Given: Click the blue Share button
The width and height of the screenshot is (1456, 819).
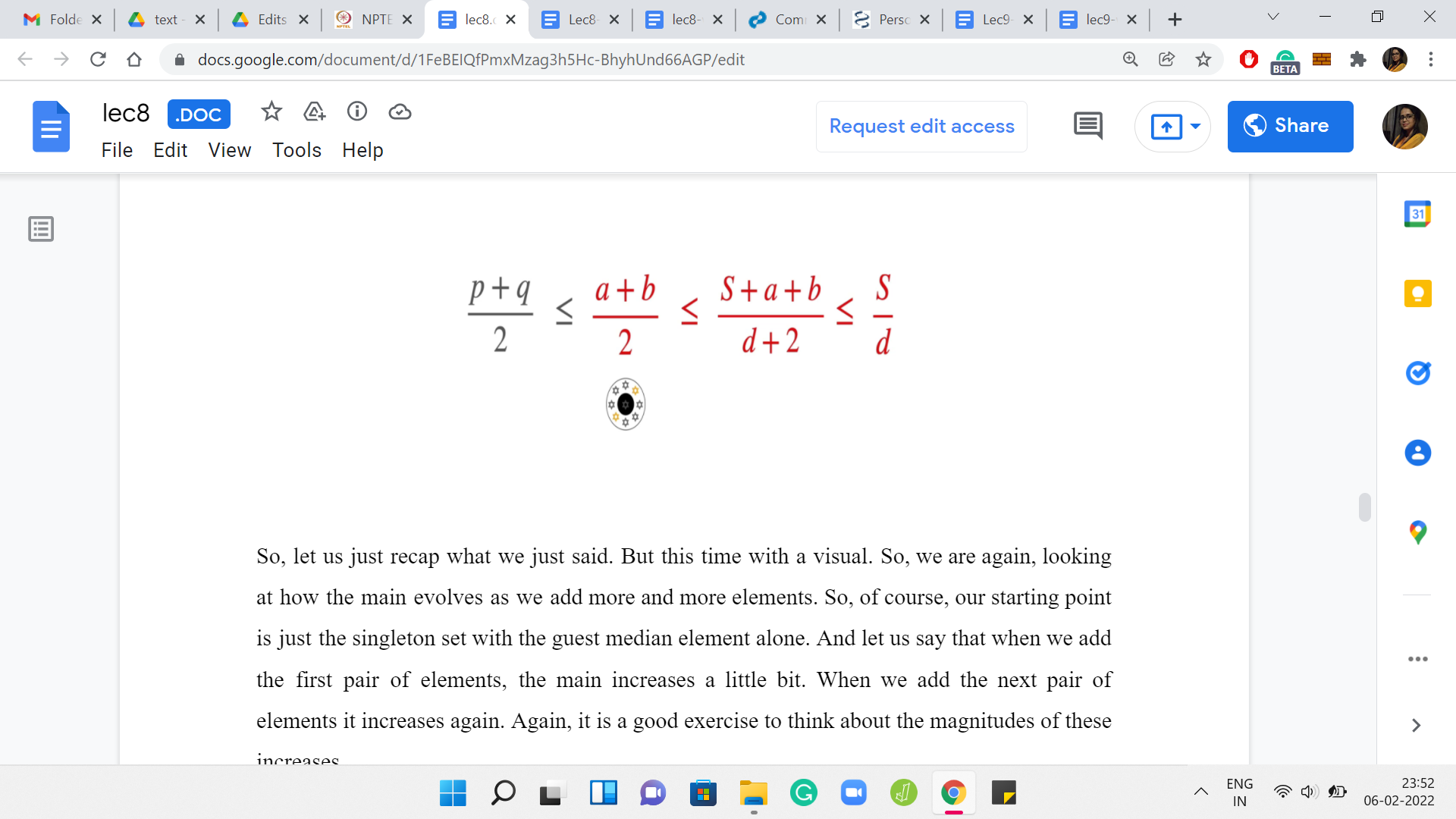Looking at the screenshot, I should point(1289,126).
